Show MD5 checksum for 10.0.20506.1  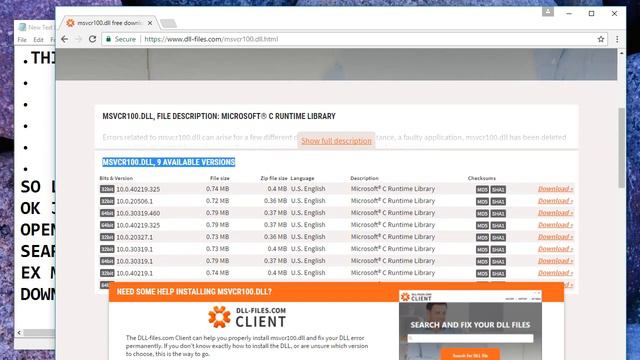pos(482,201)
